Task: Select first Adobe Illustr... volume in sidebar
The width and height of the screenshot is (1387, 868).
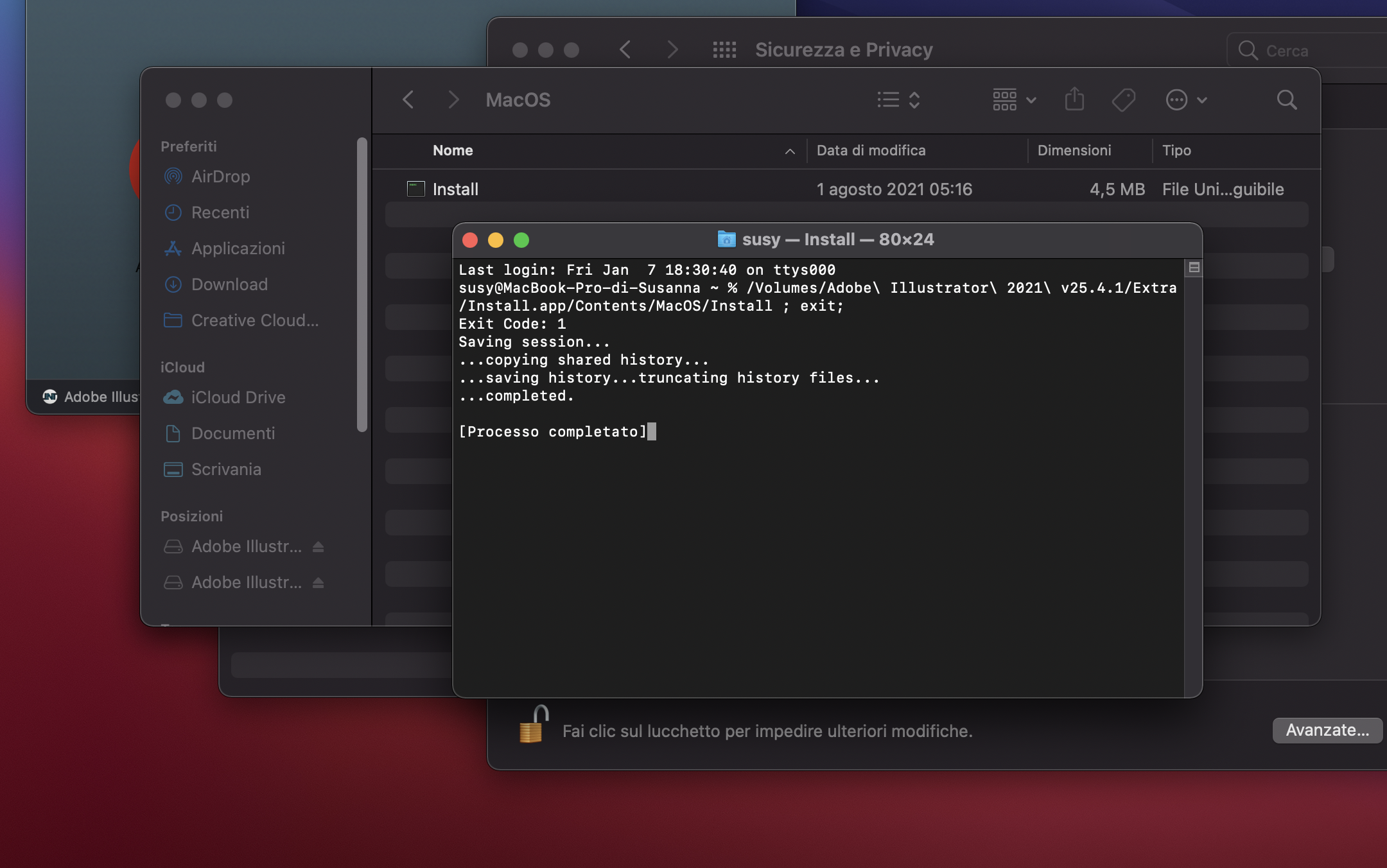Action: tap(246, 546)
